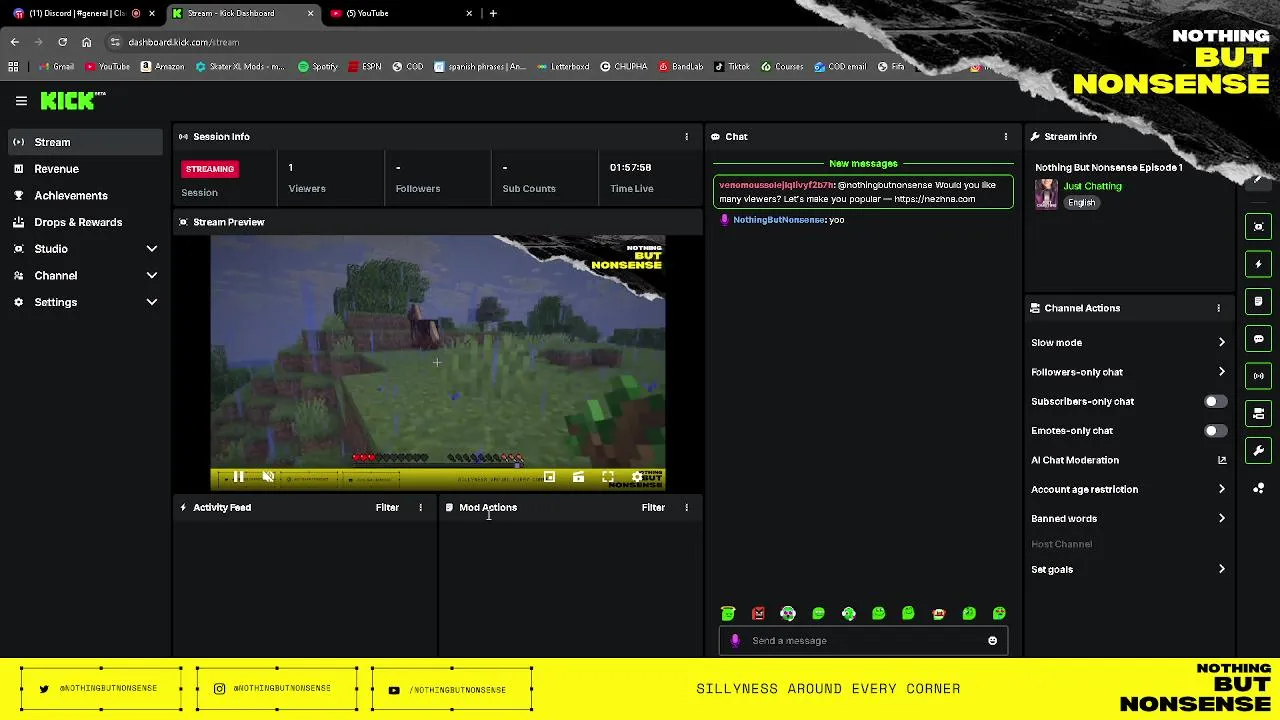Open Chat panel options menu
This screenshot has width=1280, height=720.
[x=1006, y=137]
